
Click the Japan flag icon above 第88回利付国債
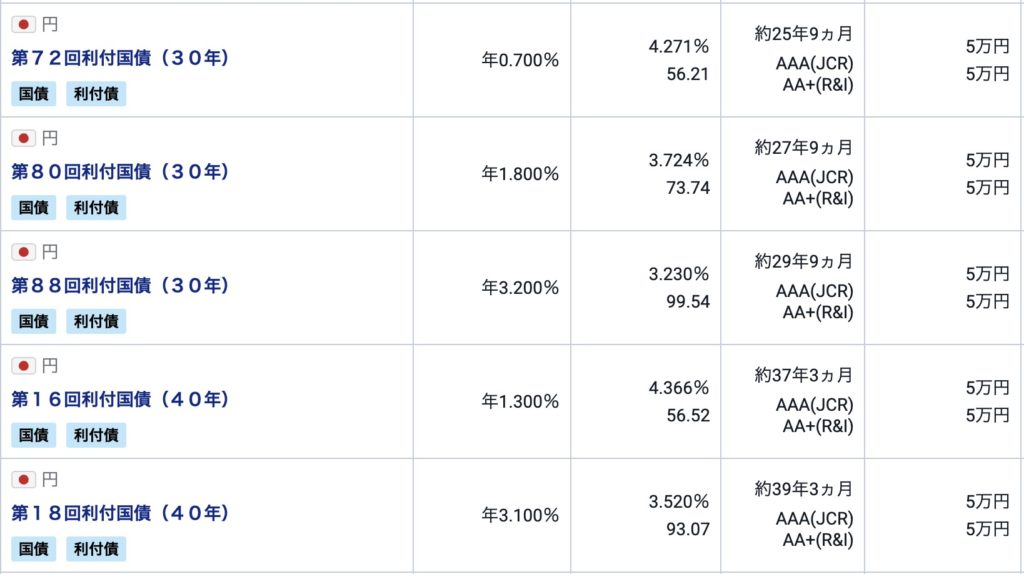[x=24, y=252]
